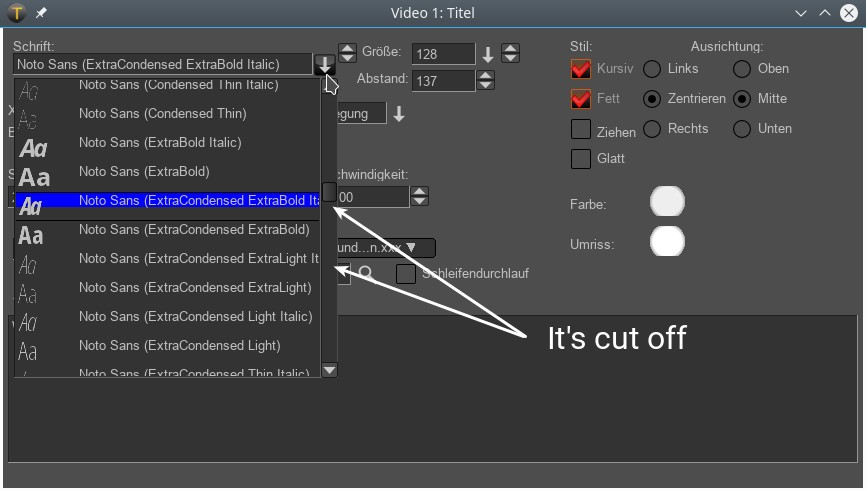Enable the Schleifendurchlauf loop checkbox

coord(406,274)
